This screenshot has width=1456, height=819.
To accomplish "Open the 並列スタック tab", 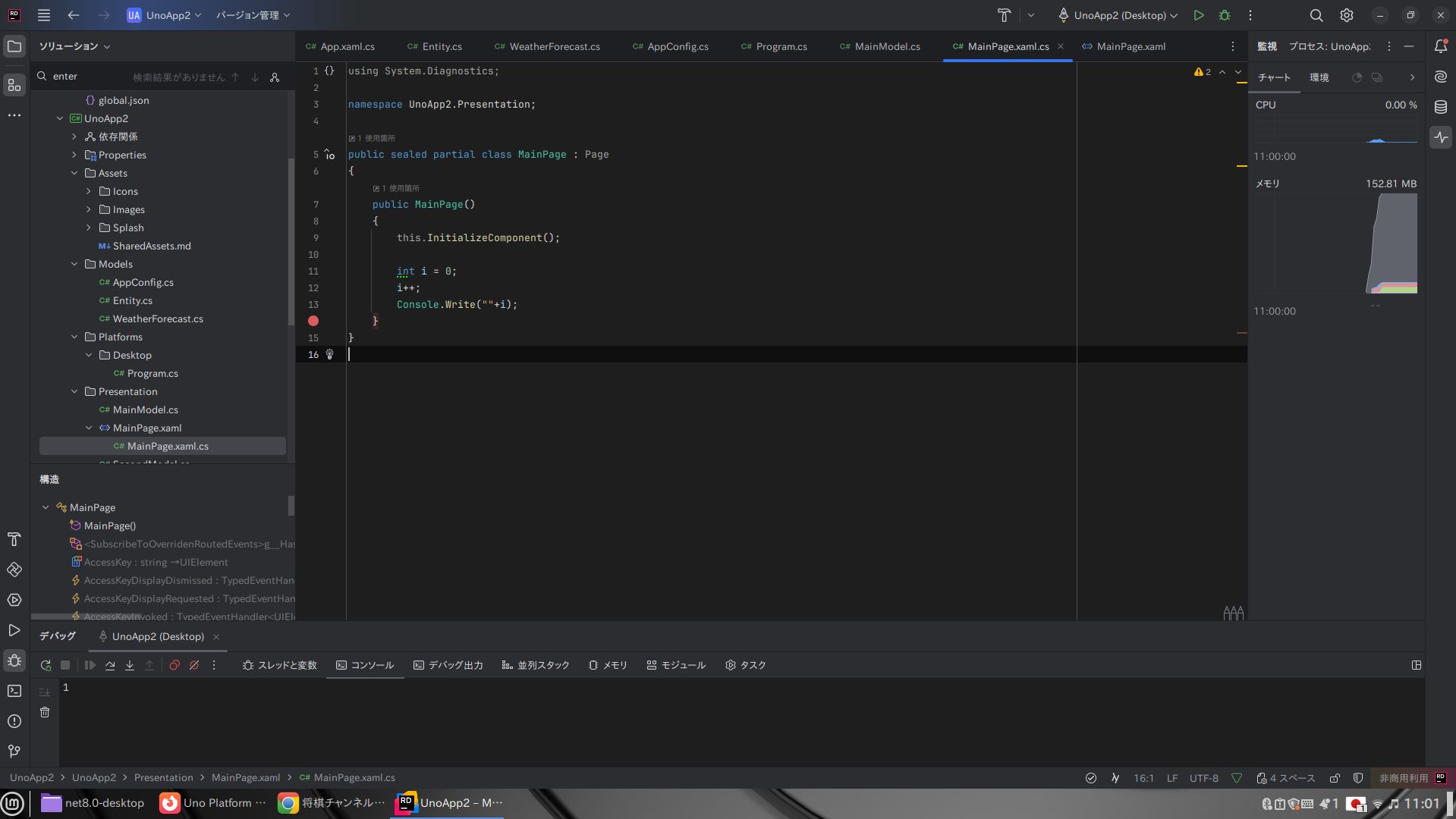I will pyautogui.click(x=536, y=665).
